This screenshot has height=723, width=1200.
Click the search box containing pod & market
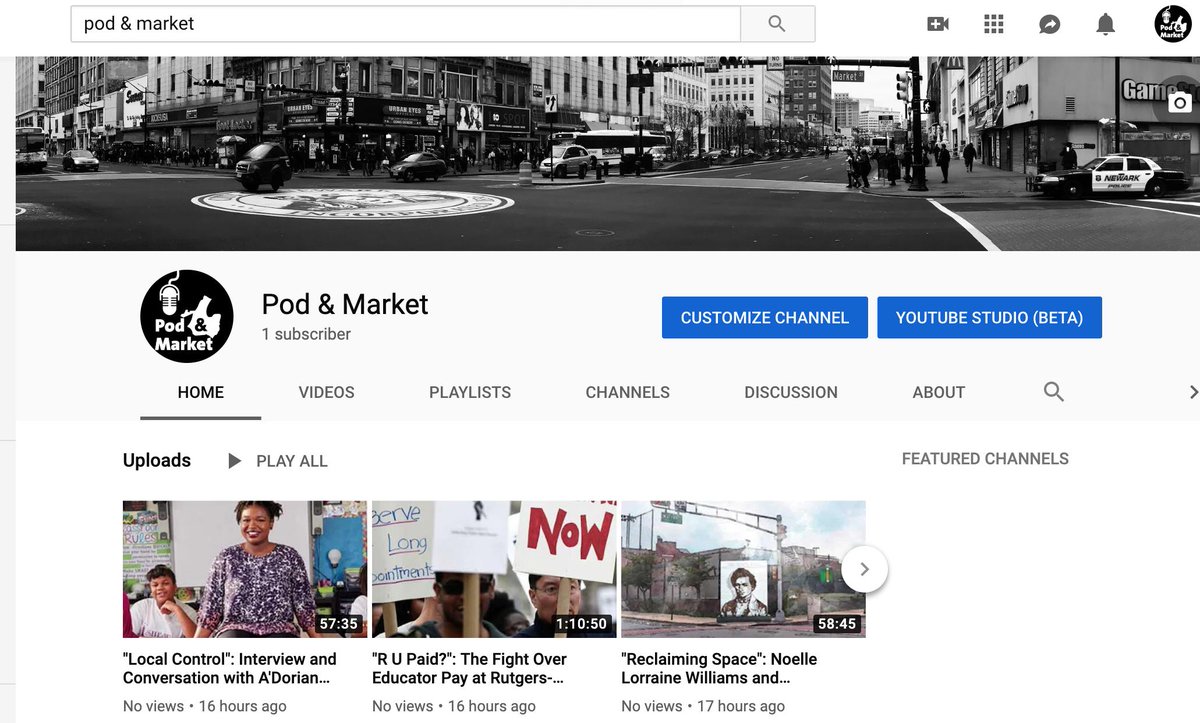405,24
